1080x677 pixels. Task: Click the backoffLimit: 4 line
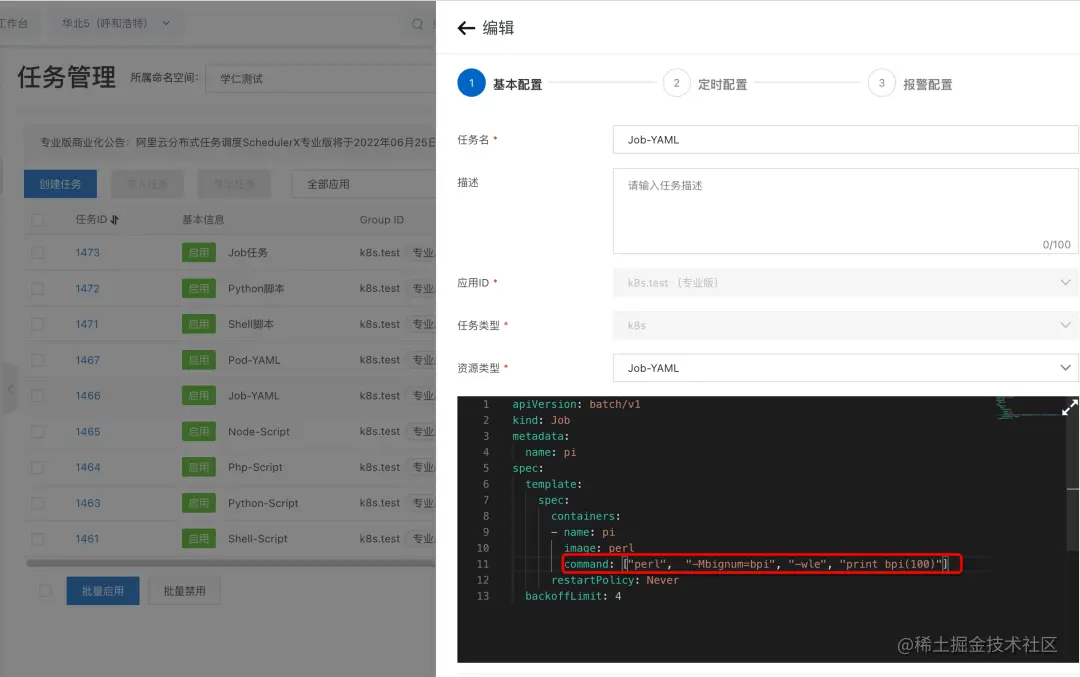tap(573, 596)
